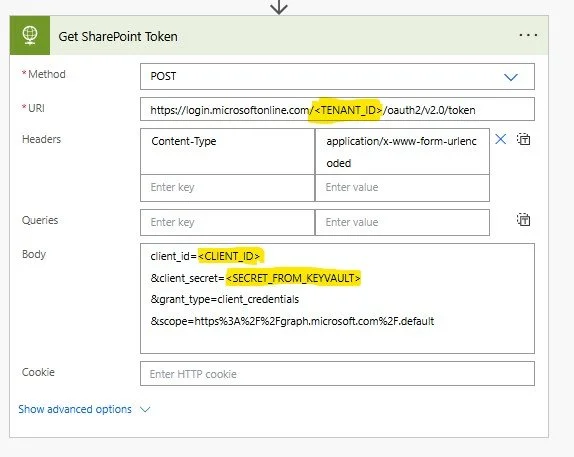
Task: Open the three-dots menu of Get SharePoint Token
Action: 528,36
